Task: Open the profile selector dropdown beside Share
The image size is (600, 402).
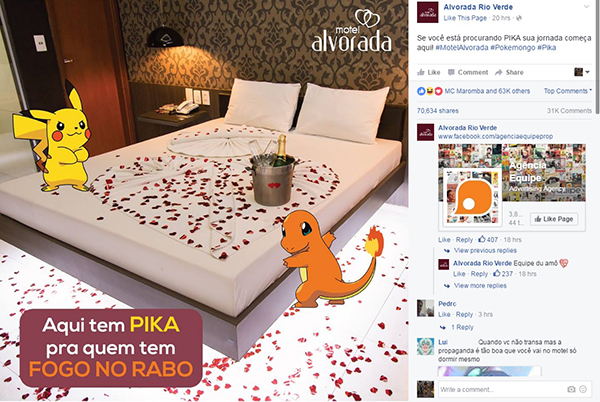Action: tap(582, 72)
